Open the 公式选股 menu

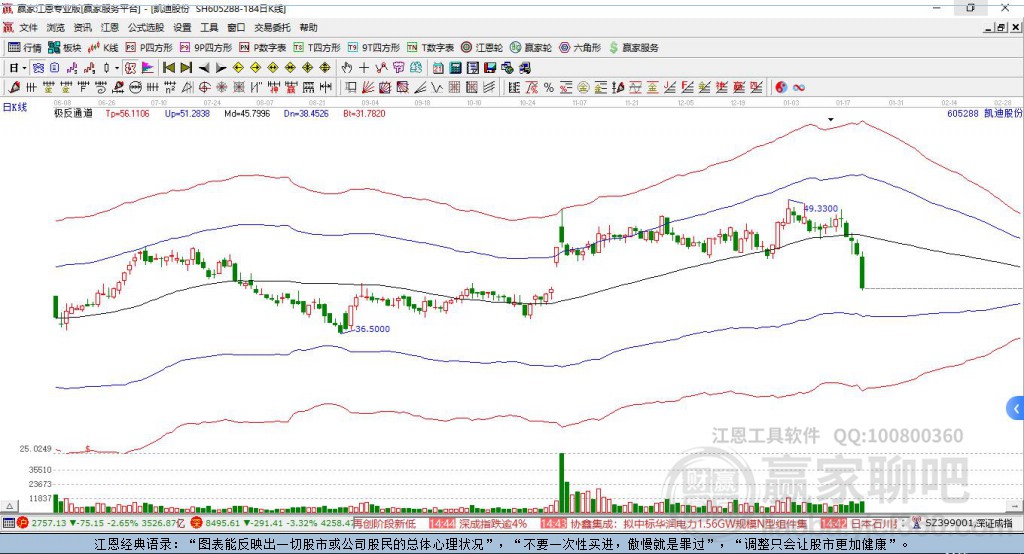pyautogui.click(x=146, y=27)
